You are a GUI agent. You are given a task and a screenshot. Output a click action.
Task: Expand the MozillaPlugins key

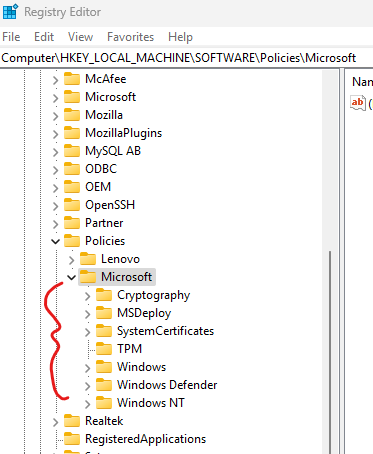click(55, 134)
